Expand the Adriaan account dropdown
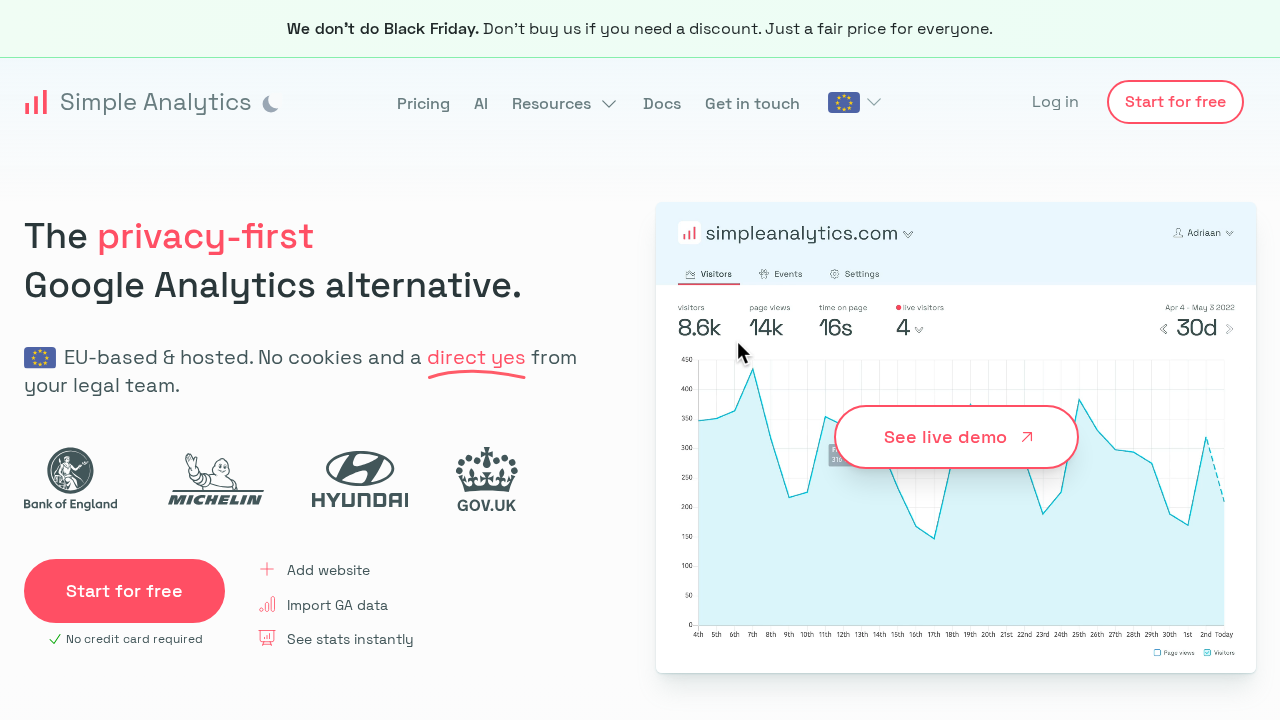This screenshot has height=720, width=1280. coord(1203,232)
